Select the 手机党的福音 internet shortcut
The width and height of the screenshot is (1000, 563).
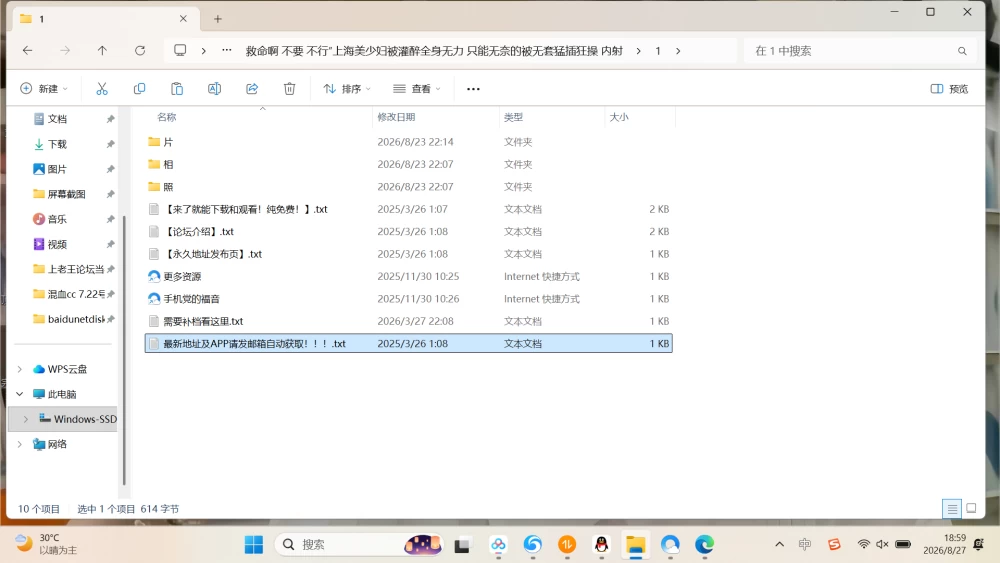408,298
